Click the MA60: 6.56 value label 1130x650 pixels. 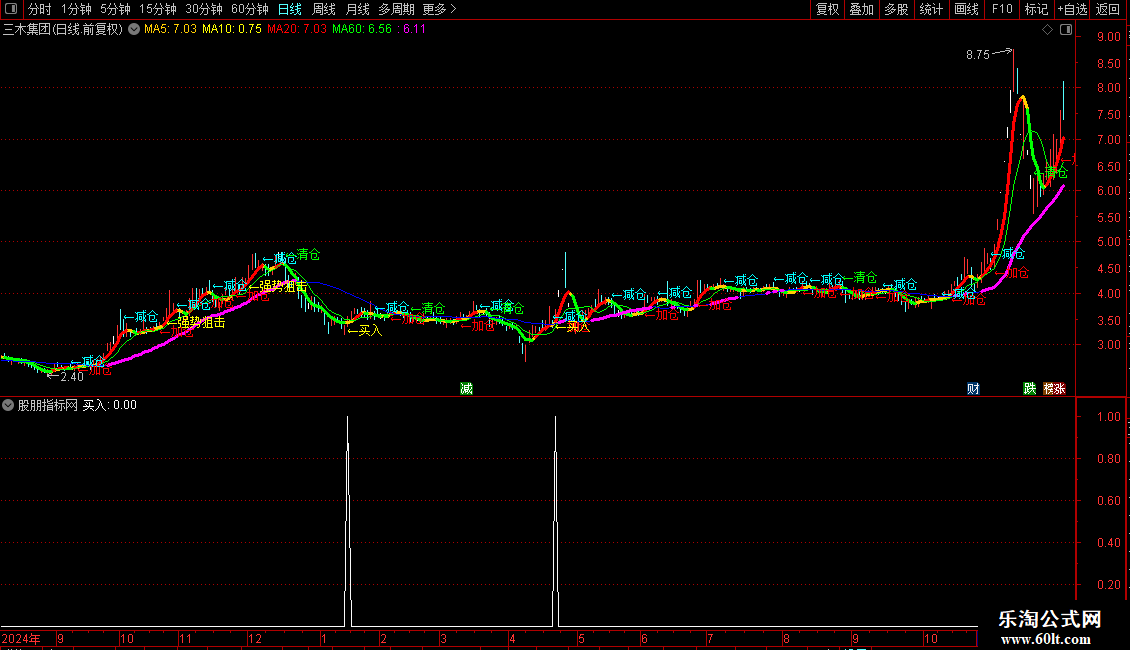tap(362, 29)
